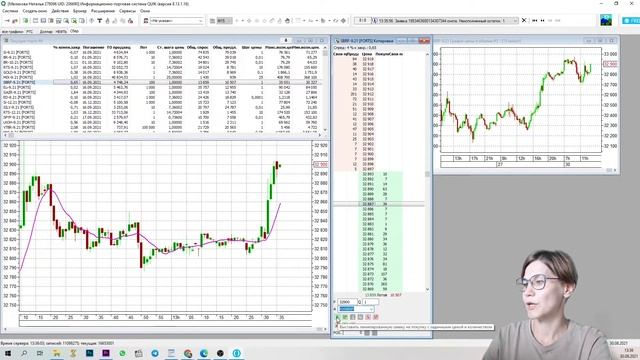Image resolution: width=640 pixels, height=360 pixels.
Task: Click the skip-to-start playback icon
Action: tap(535, 20)
